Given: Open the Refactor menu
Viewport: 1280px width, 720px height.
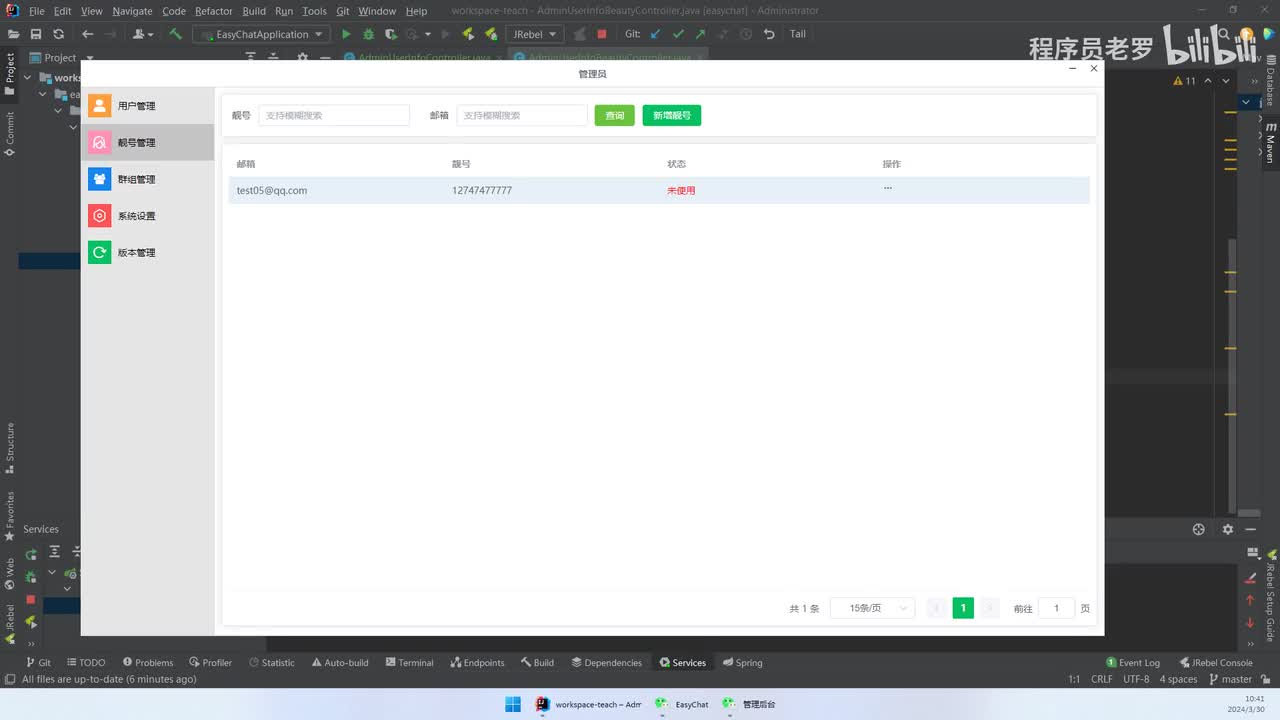Looking at the screenshot, I should click(214, 11).
